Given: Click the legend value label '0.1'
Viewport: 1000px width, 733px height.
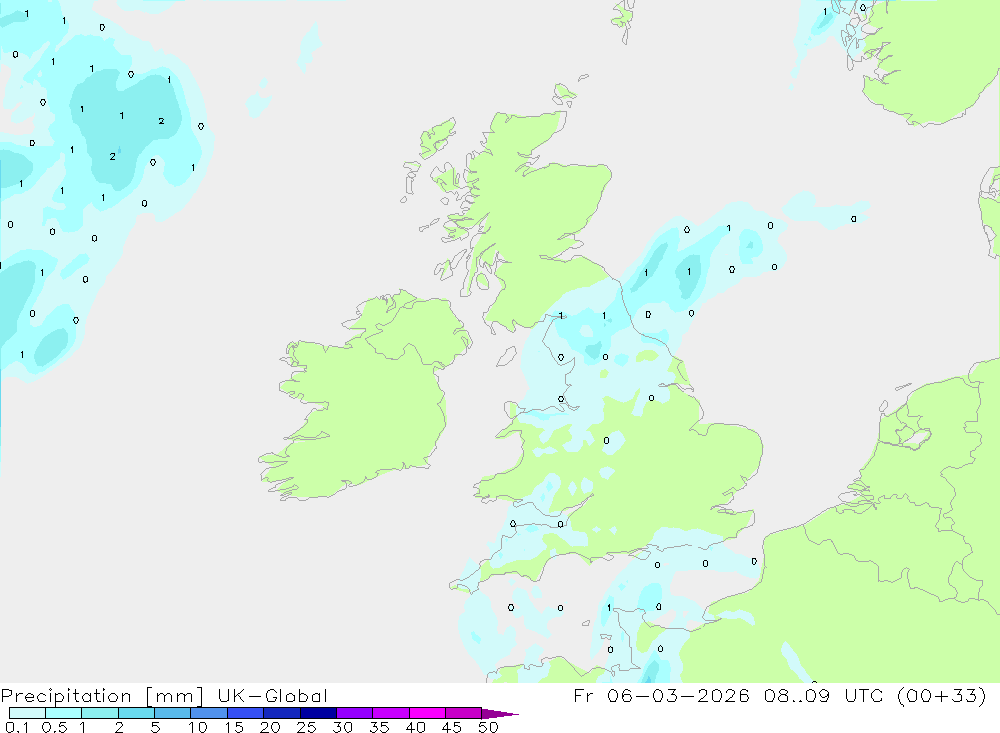Looking at the screenshot, I should point(17,727).
